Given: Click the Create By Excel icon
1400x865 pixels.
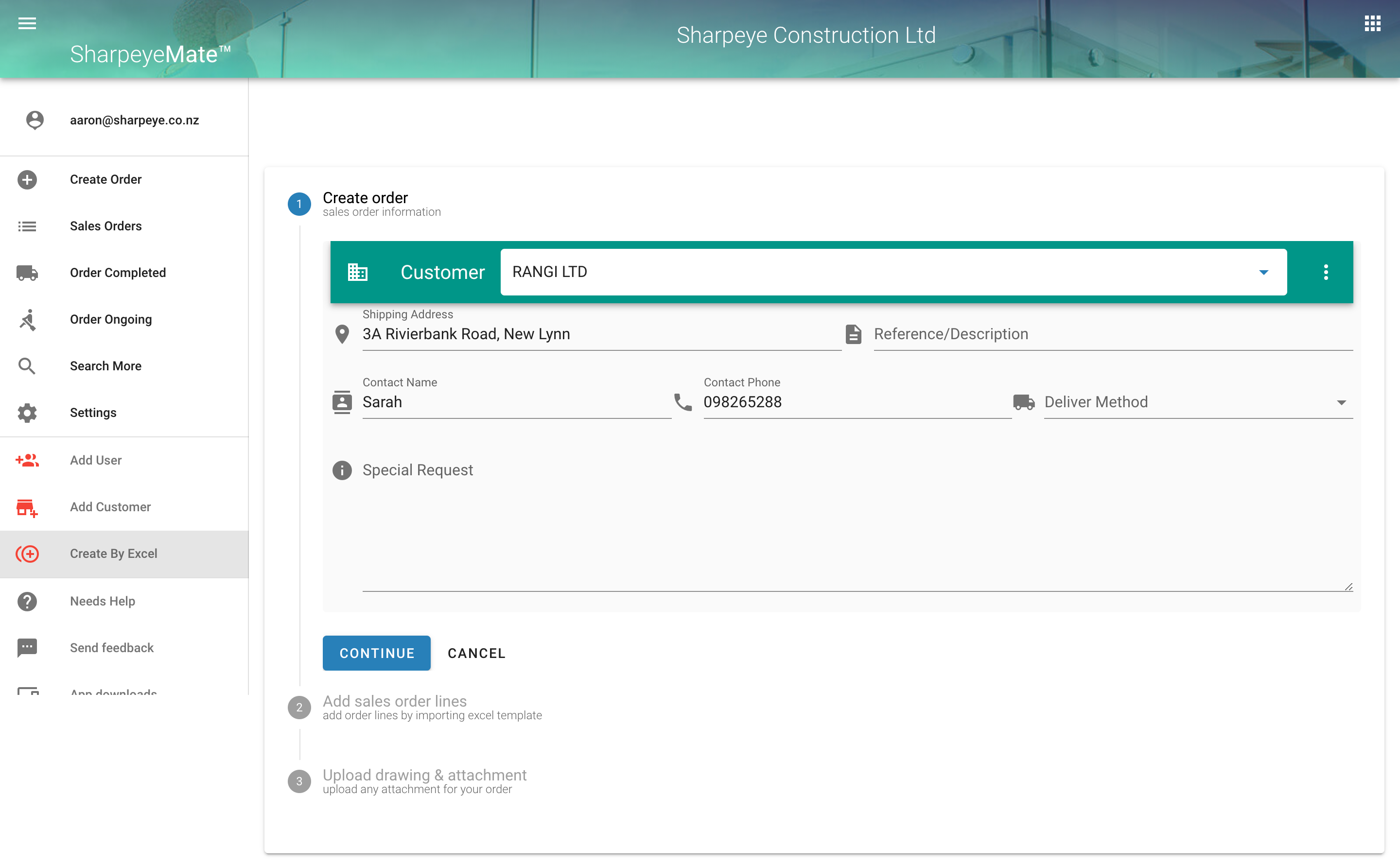Looking at the screenshot, I should (27, 554).
